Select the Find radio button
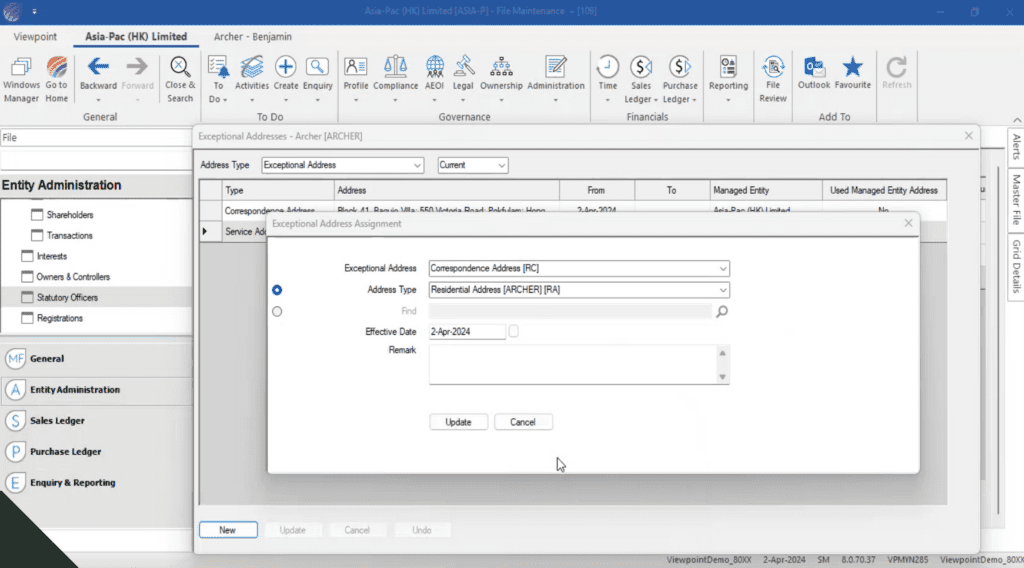The height and width of the screenshot is (568, 1024). 277,311
